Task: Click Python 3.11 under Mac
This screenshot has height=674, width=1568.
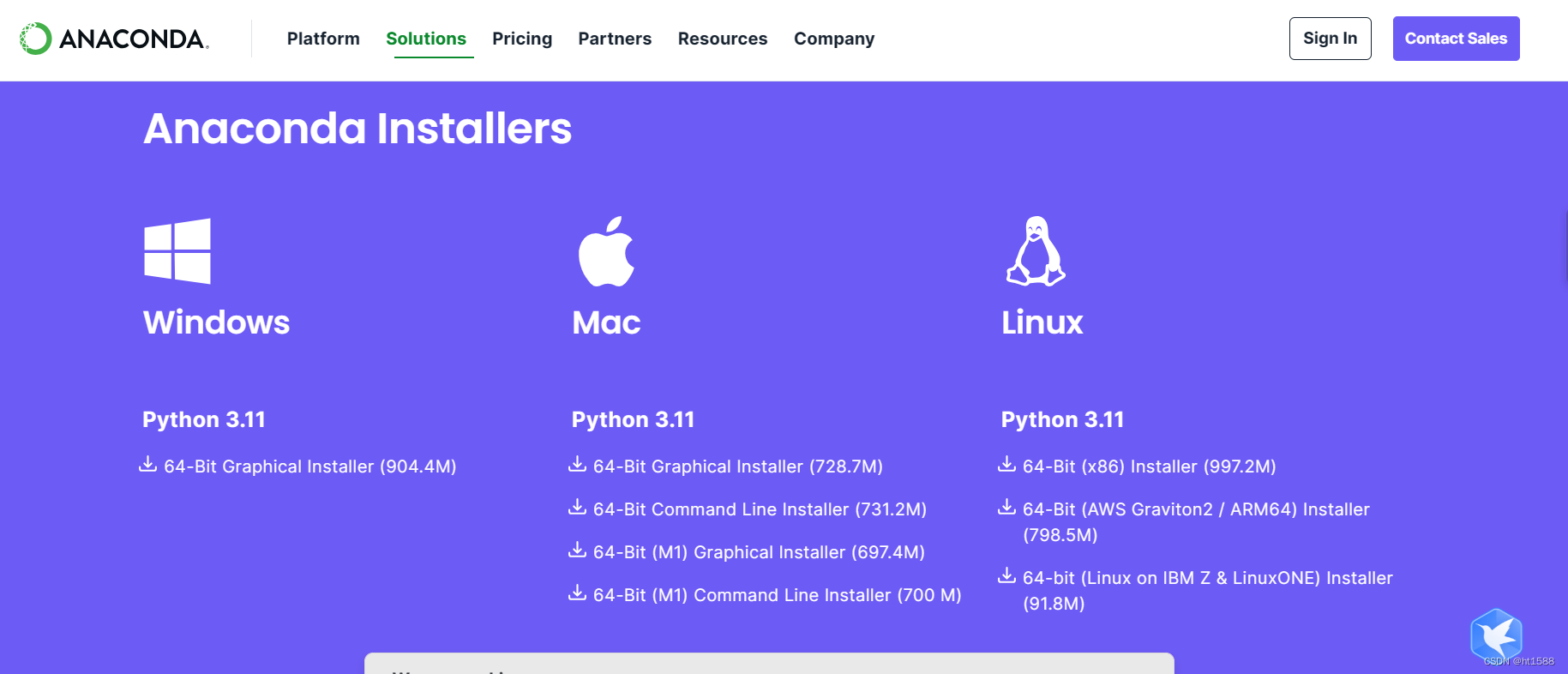Action: pos(634,419)
